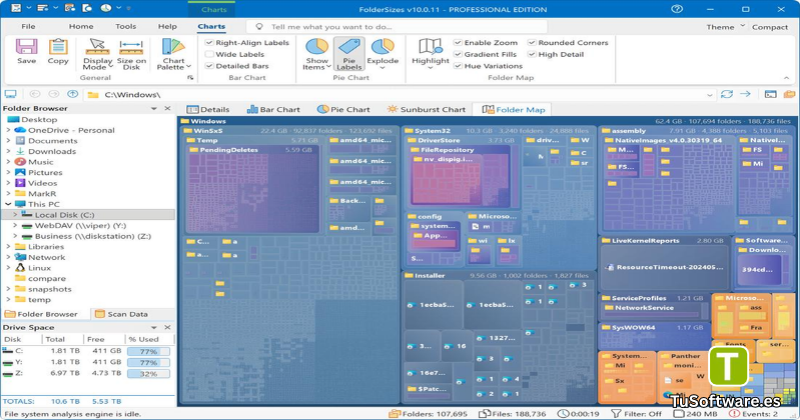Click the Z: drive 32% used bar
The height and width of the screenshot is (420, 800).
(x=148, y=373)
